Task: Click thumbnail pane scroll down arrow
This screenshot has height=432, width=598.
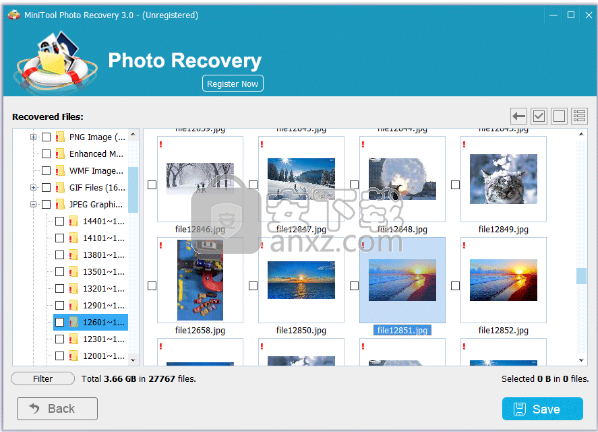Action: 581,360
